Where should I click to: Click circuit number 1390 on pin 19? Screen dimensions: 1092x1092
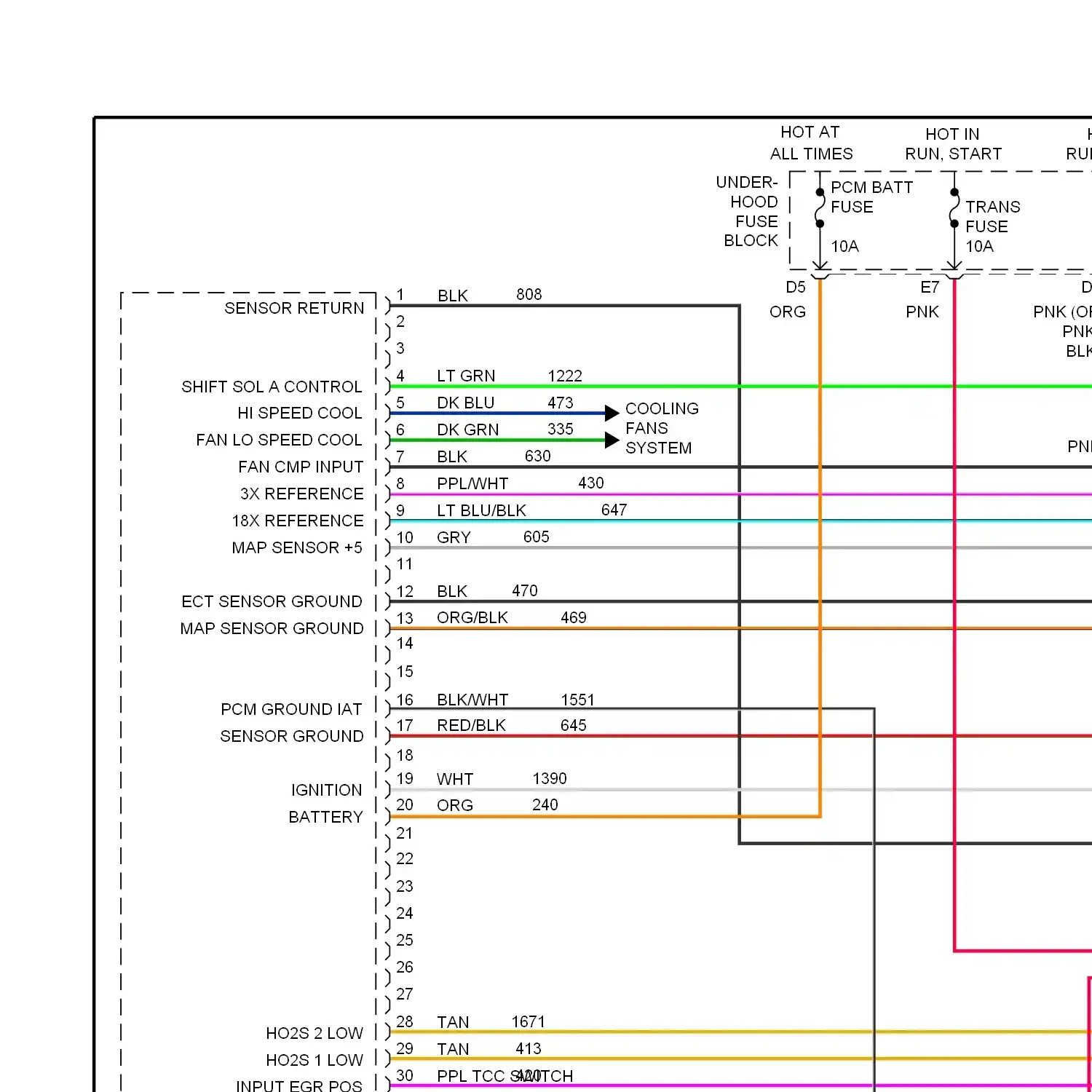click(x=550, y=778)
